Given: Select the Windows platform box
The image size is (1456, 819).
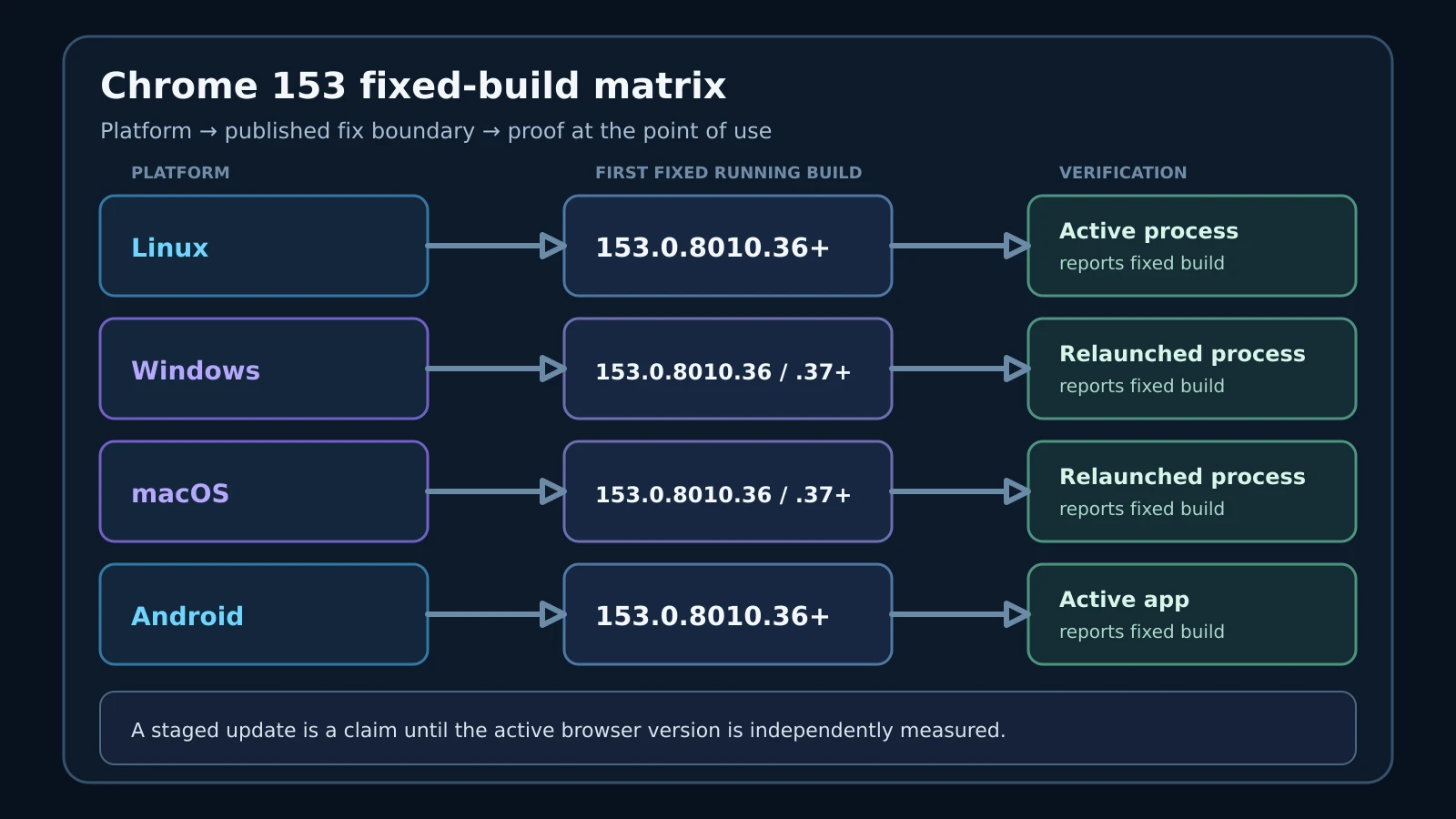Looking at the screenshot, I should (x=264, y=369).
